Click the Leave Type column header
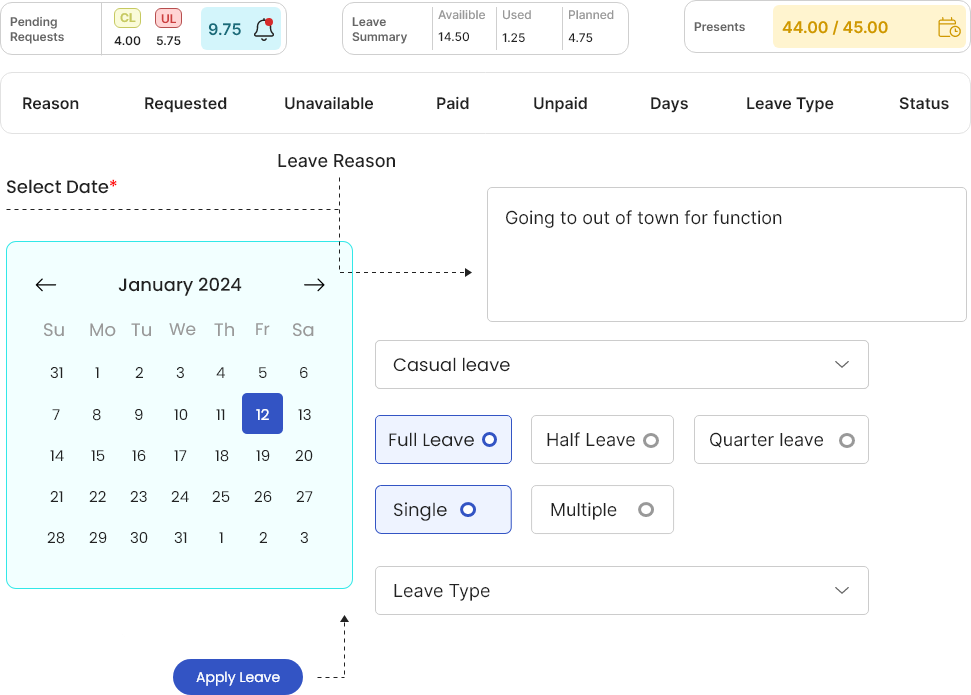 click(x=789, y=103)
